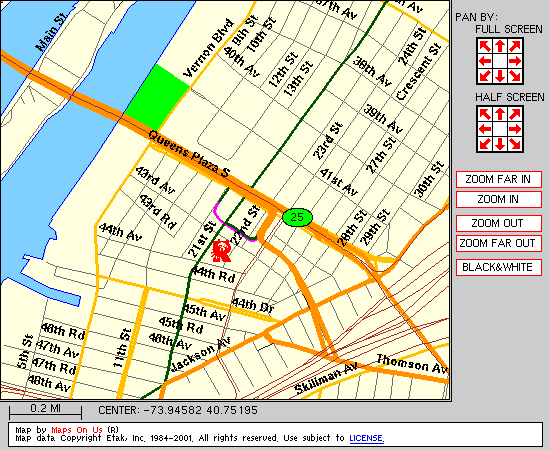Click the ZOOM IN button

pyautogui.click(x=498, y=199)
